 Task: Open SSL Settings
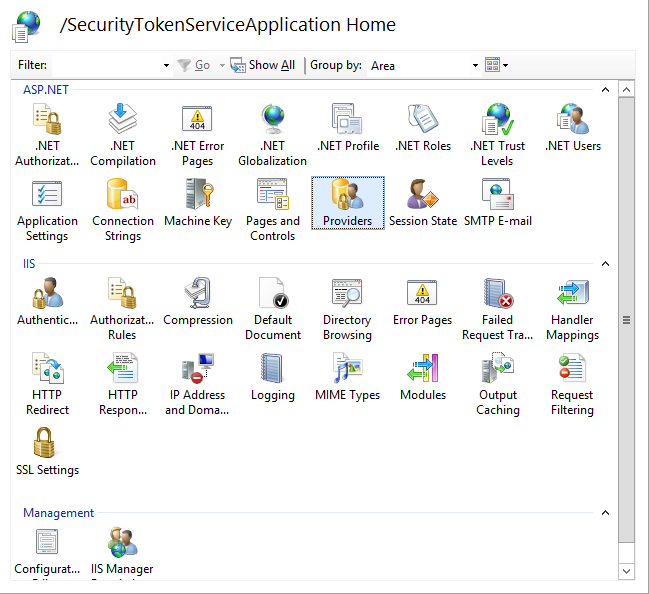47,452
